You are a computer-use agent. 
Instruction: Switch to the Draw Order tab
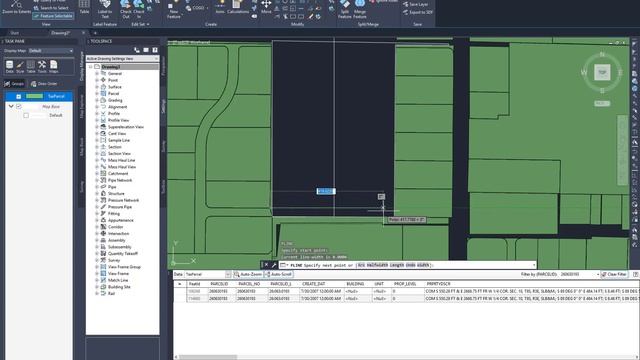pyautogui.click(x=44, y=84)
